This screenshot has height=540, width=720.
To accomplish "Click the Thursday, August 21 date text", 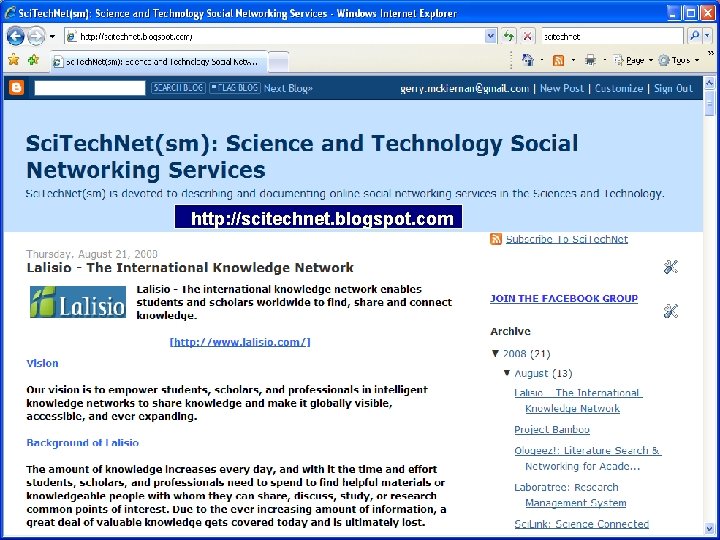I will pyautogui.click(x=92, y=253).
